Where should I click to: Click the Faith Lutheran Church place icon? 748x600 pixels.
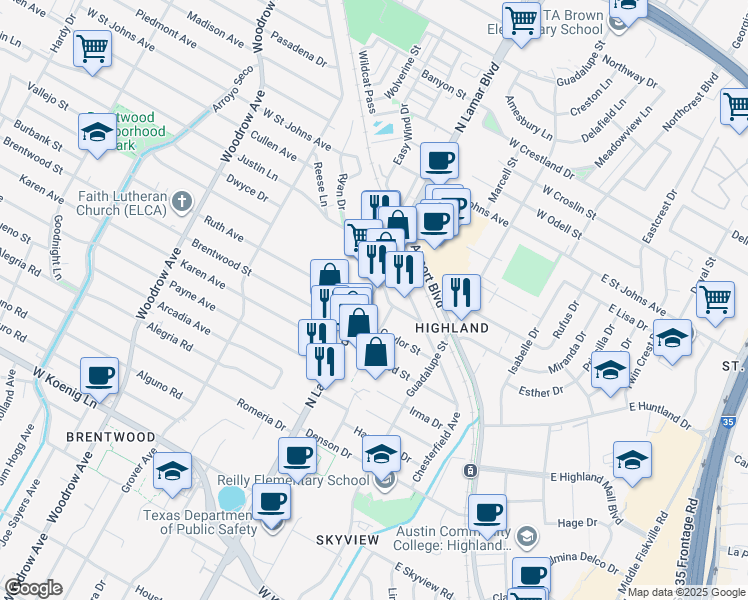[181, 203]
